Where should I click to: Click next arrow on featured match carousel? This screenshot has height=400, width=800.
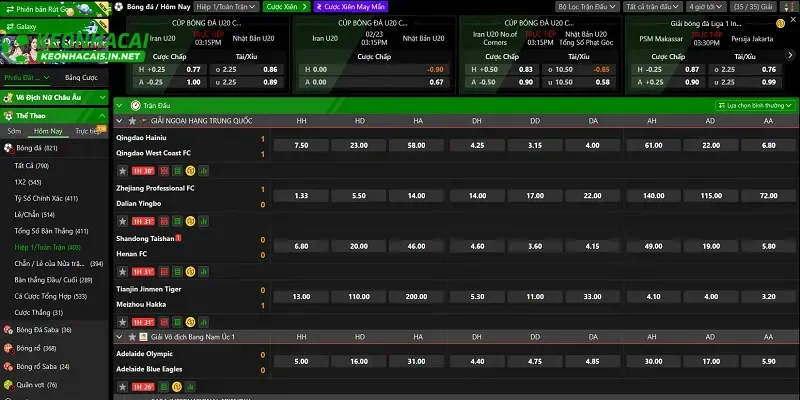pos(791,55)
